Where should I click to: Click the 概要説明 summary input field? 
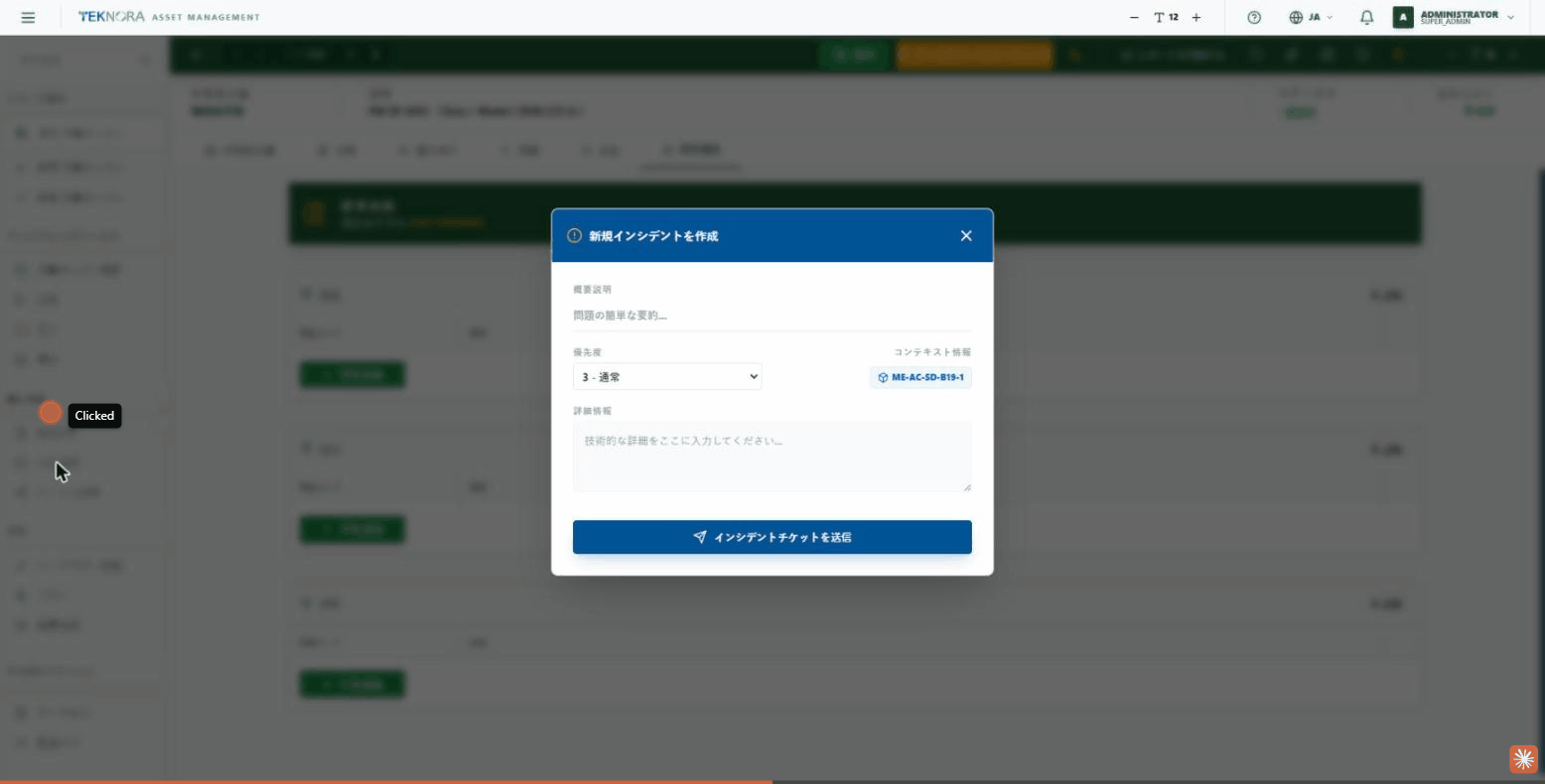pyautogui.click(x=772, y=316)
